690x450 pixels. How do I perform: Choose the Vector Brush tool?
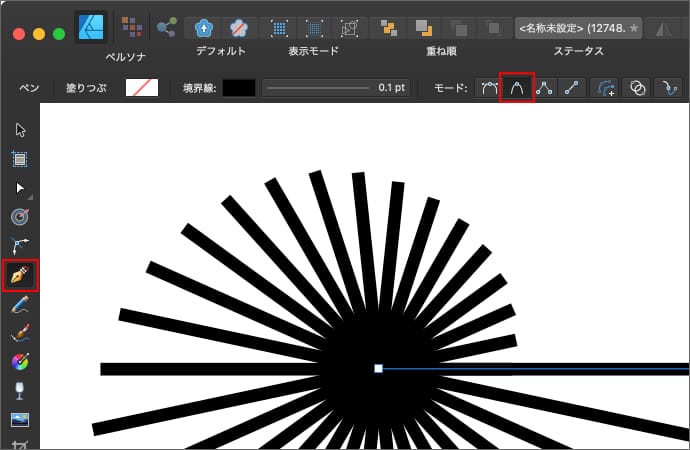19,333
